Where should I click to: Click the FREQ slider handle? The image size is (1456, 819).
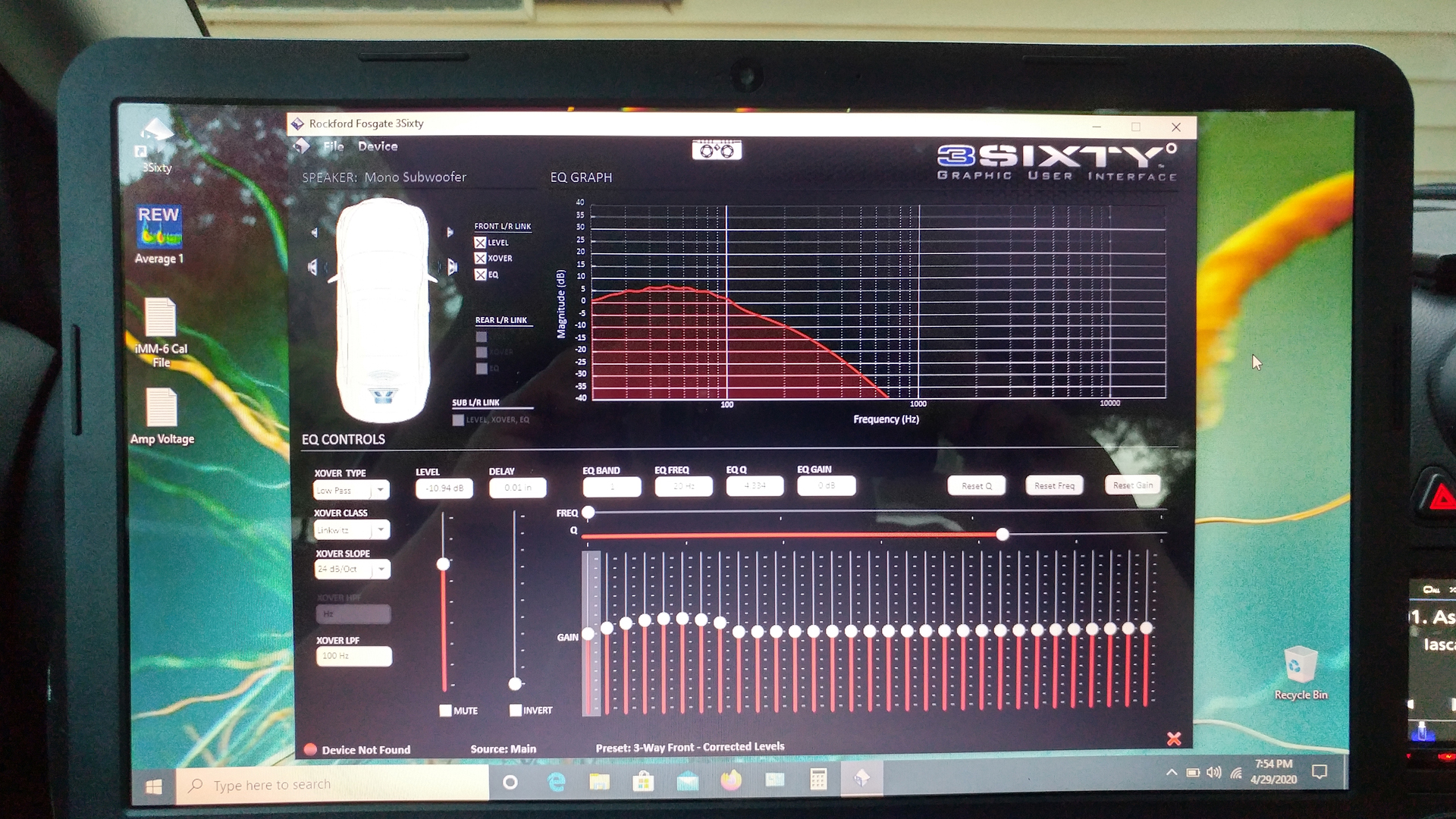pos(588,513)
